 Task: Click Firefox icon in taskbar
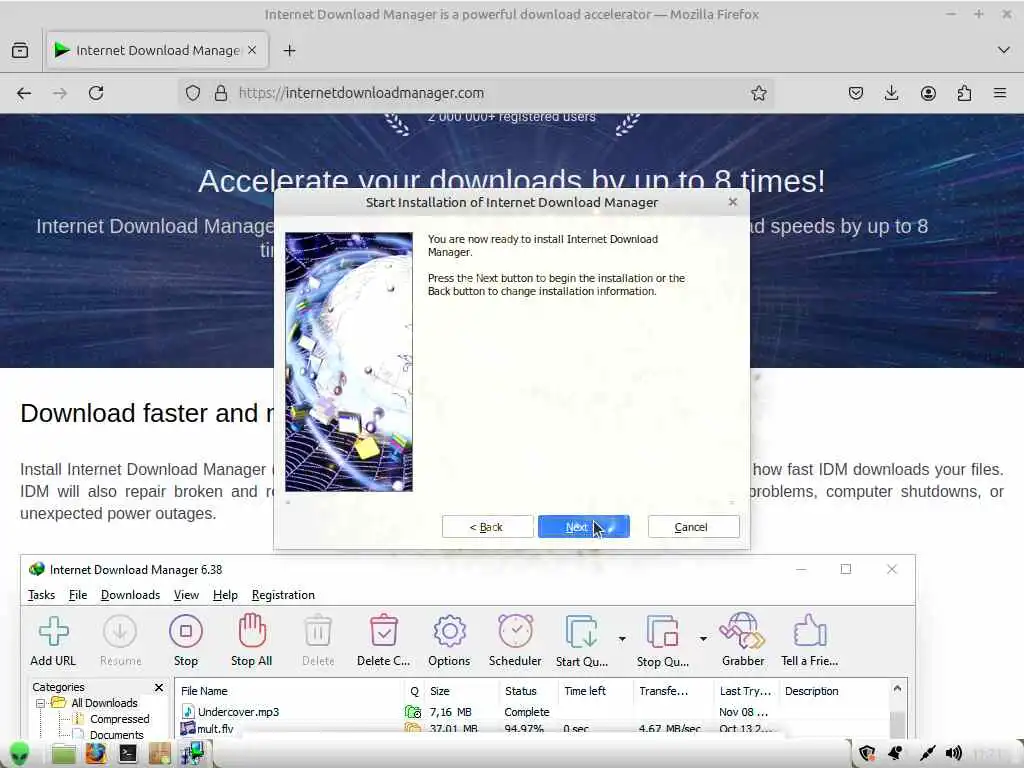(x=95, y=754)
